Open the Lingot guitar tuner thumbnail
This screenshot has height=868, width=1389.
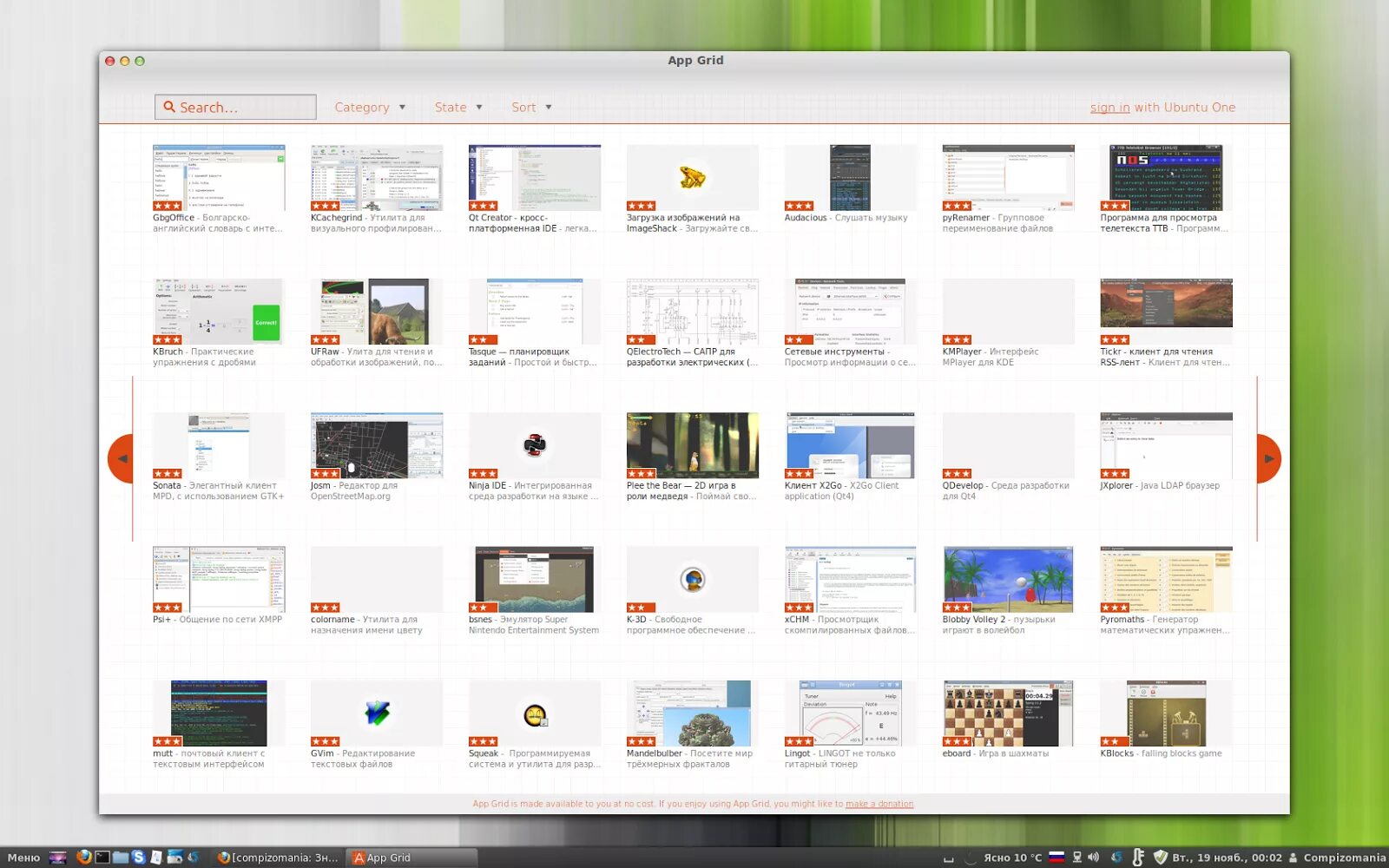coord(850,713)
